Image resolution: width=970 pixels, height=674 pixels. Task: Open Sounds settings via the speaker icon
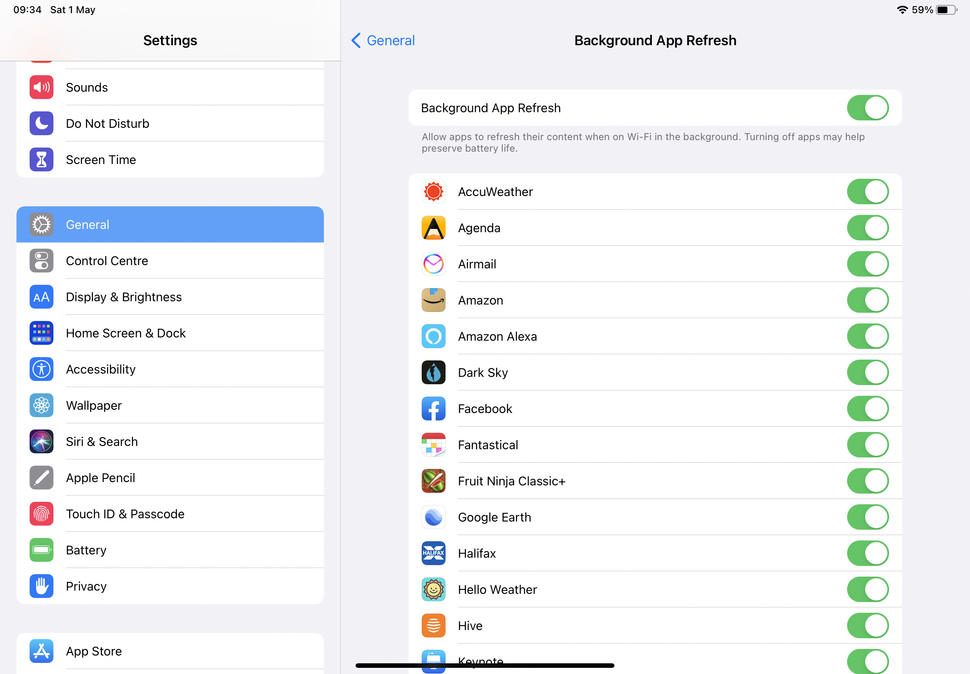click(41, 87)
